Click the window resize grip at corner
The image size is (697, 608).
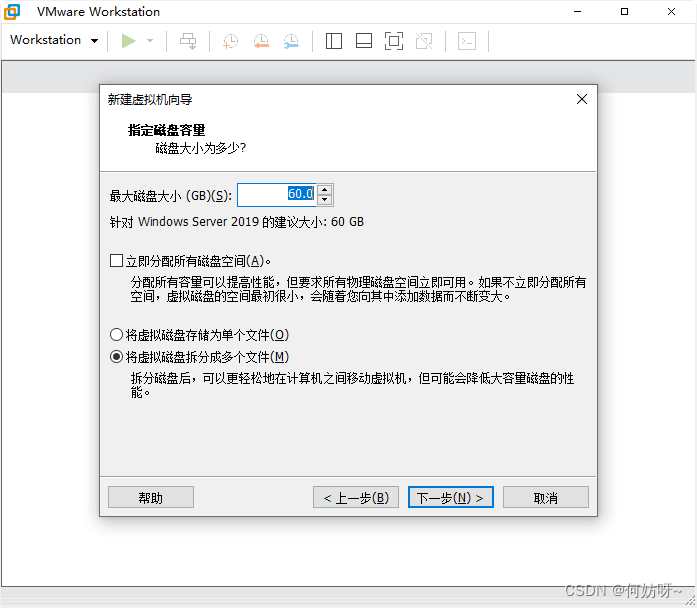coord(690,601)
